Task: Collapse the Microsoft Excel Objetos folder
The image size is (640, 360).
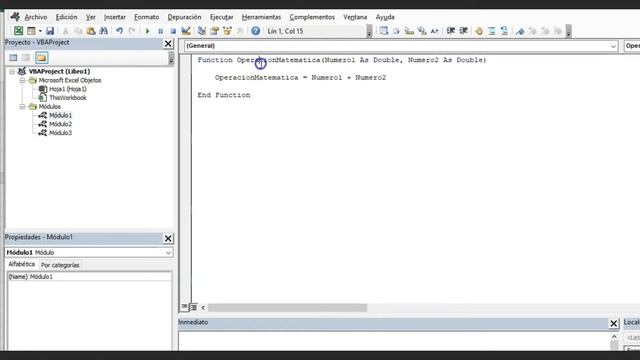Action: [22, 80]
